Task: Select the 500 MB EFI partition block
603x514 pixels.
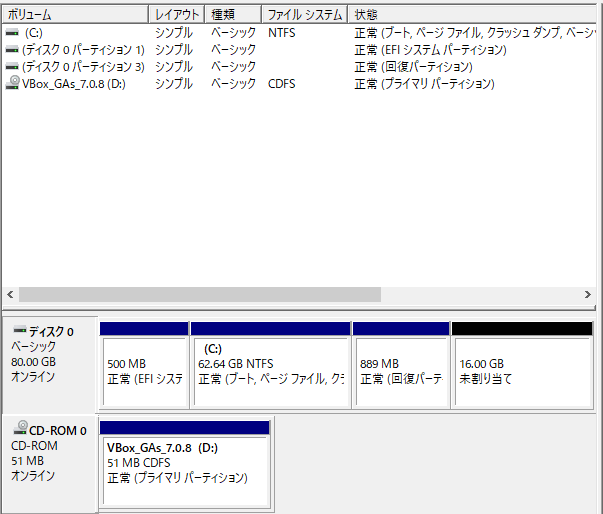Action: 144,365
